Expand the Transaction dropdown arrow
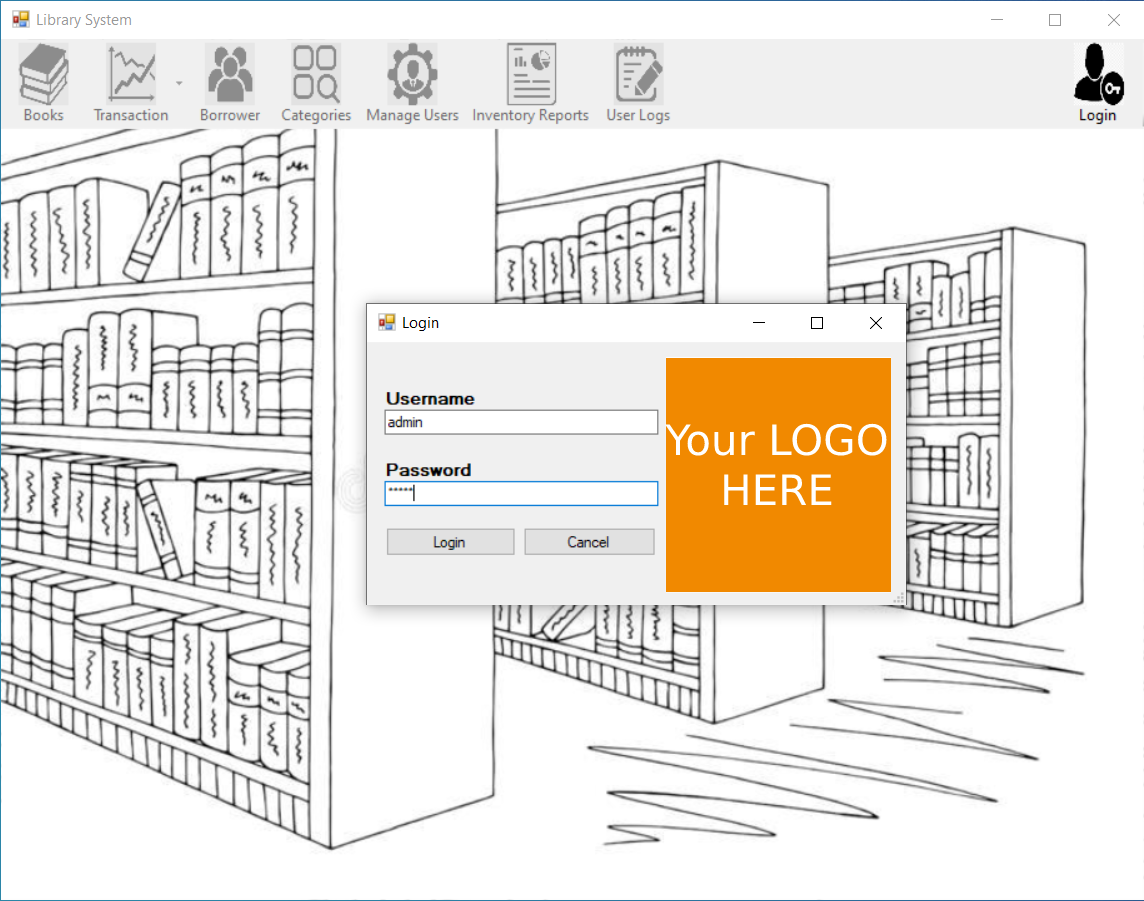 (x=179, y=84)
